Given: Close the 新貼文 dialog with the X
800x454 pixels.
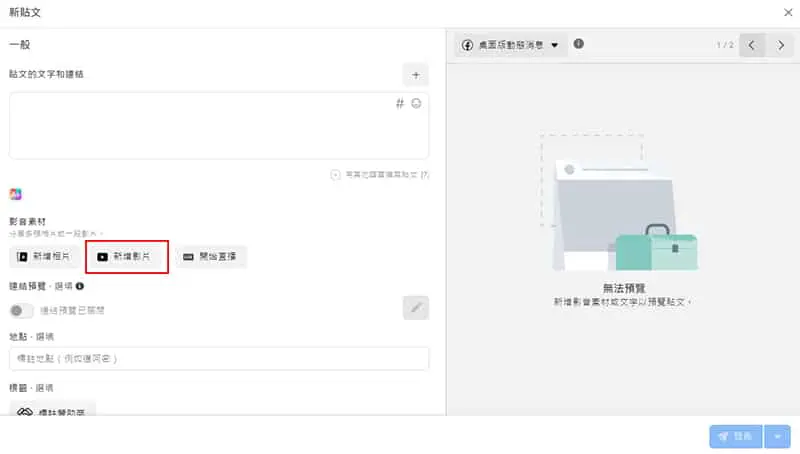Looking at the screenshot, I should [x=786, y=12].
